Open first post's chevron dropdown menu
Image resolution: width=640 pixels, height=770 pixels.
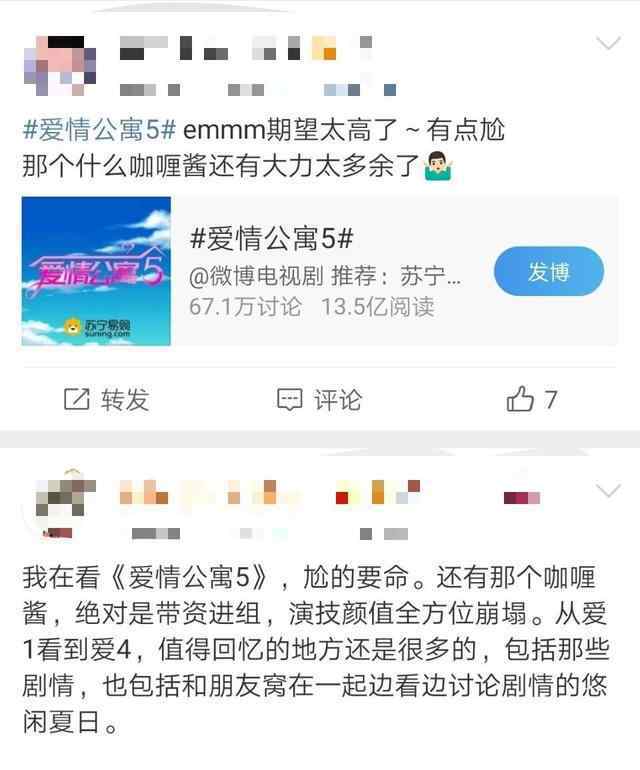tap(609, 43)
